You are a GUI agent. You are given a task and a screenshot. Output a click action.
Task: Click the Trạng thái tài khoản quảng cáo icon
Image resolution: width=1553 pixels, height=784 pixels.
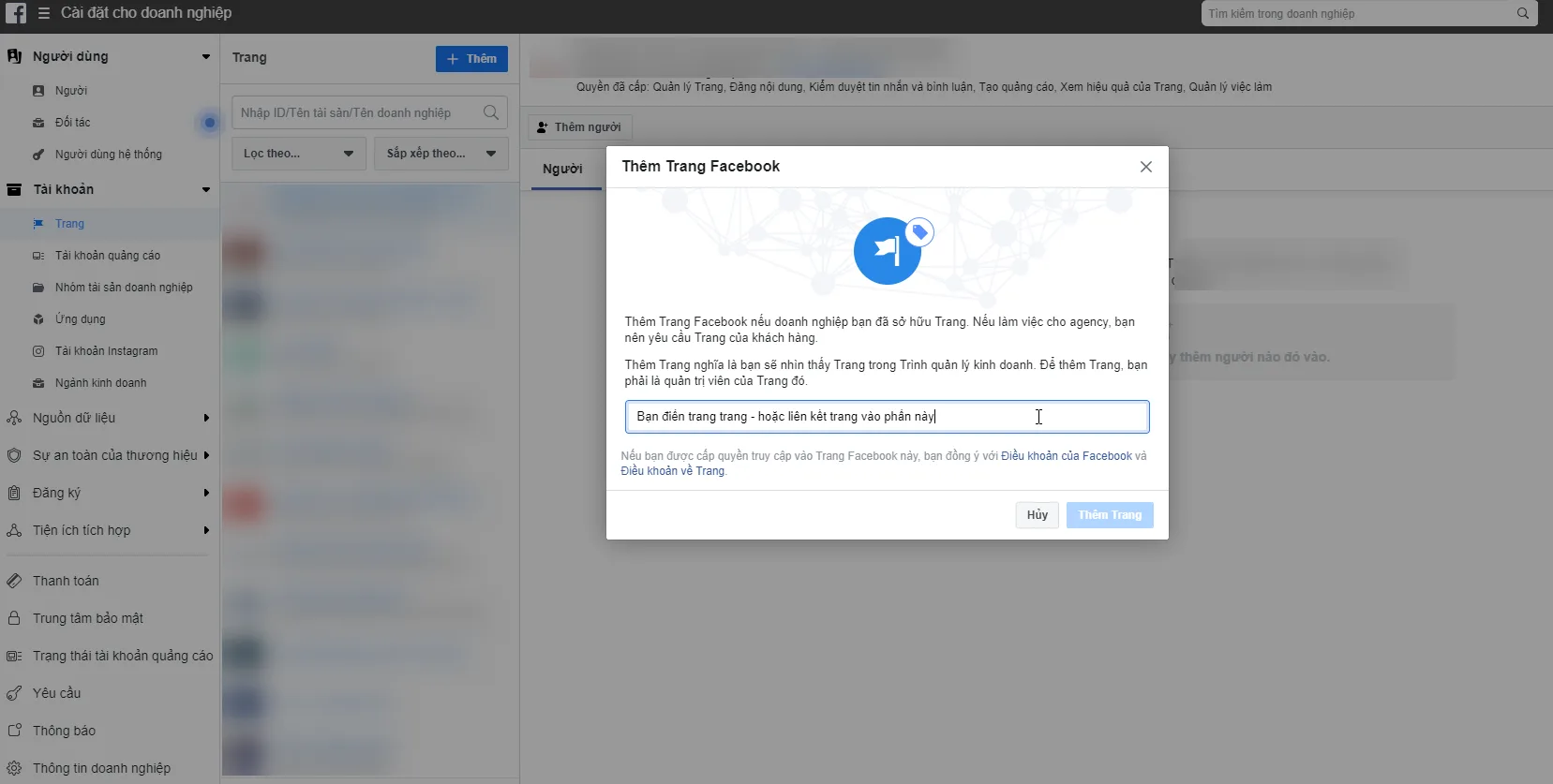point(14,656)
